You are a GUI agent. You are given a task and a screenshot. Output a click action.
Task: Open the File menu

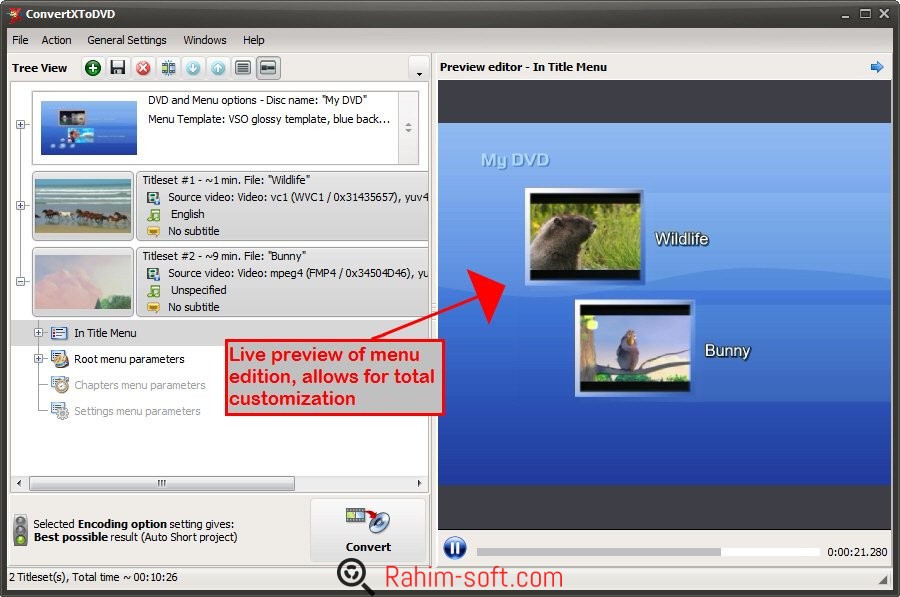[x=20, y=40]
